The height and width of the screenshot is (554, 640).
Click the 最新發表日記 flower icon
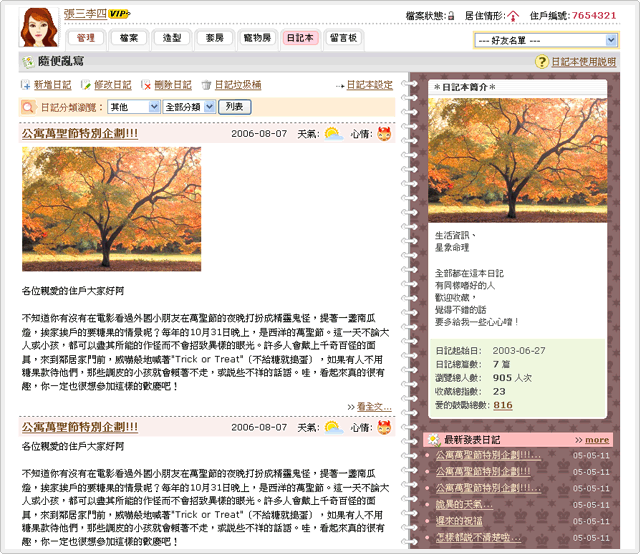pyautogui.click(x=433, y=439)
